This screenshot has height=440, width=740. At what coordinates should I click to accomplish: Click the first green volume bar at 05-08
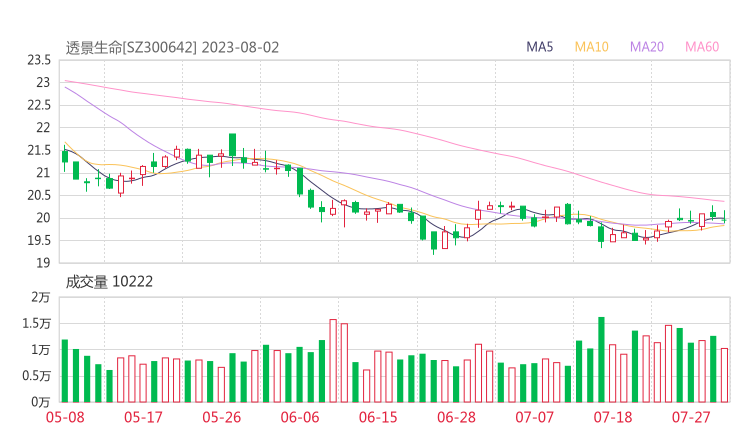click(65, 371)
